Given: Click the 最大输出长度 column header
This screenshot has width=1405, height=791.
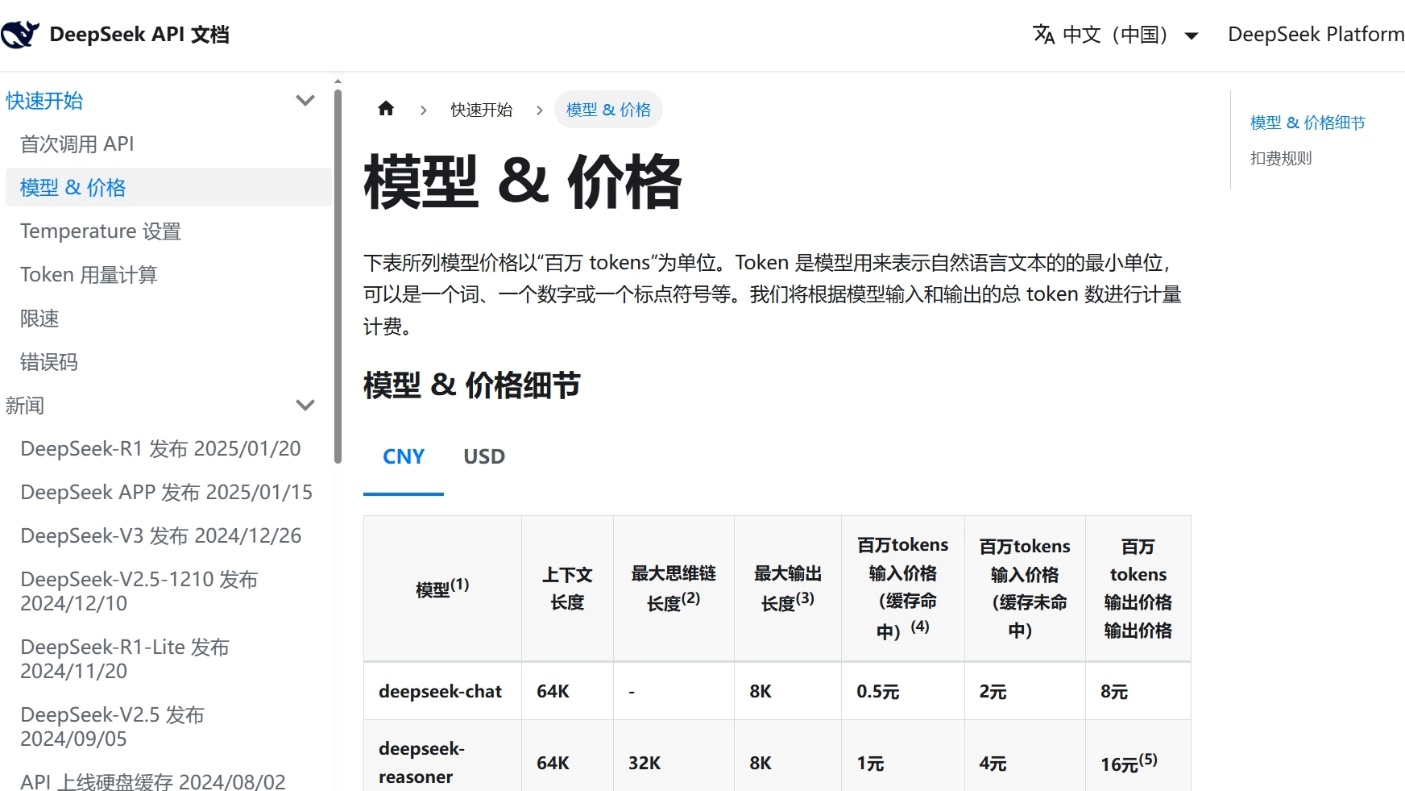Looking at the screenshot, I should (x=788, y=588).
